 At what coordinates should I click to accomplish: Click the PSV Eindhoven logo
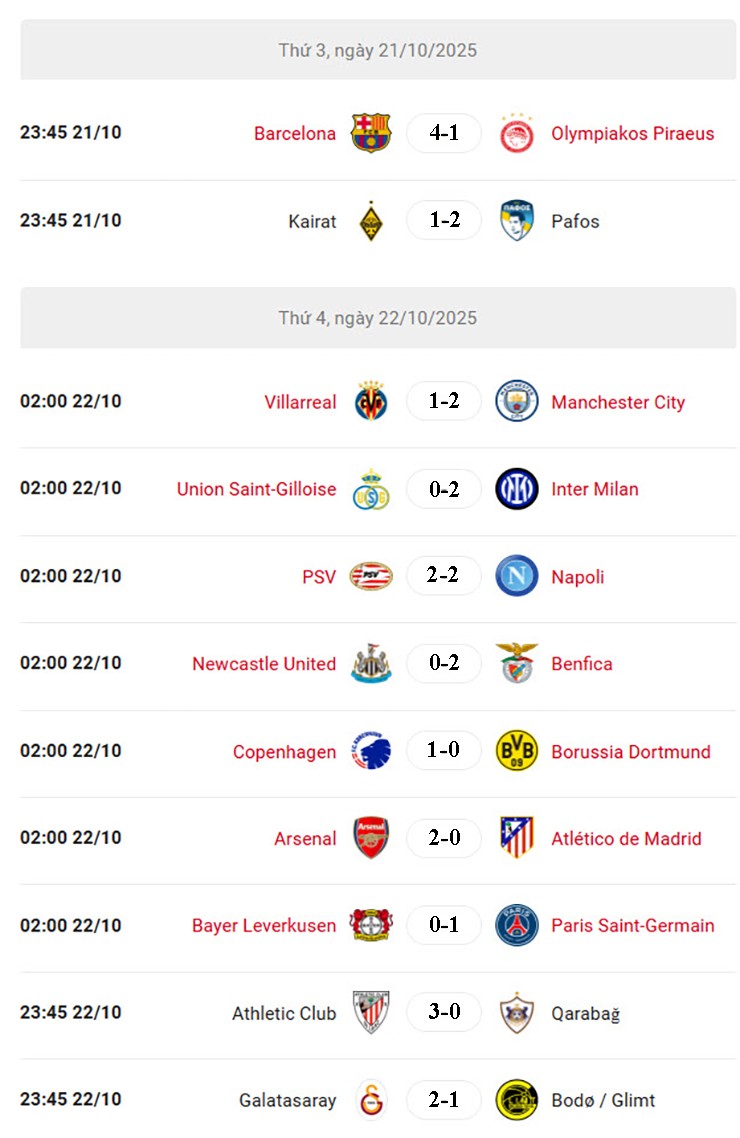click(x=371, y=576)
